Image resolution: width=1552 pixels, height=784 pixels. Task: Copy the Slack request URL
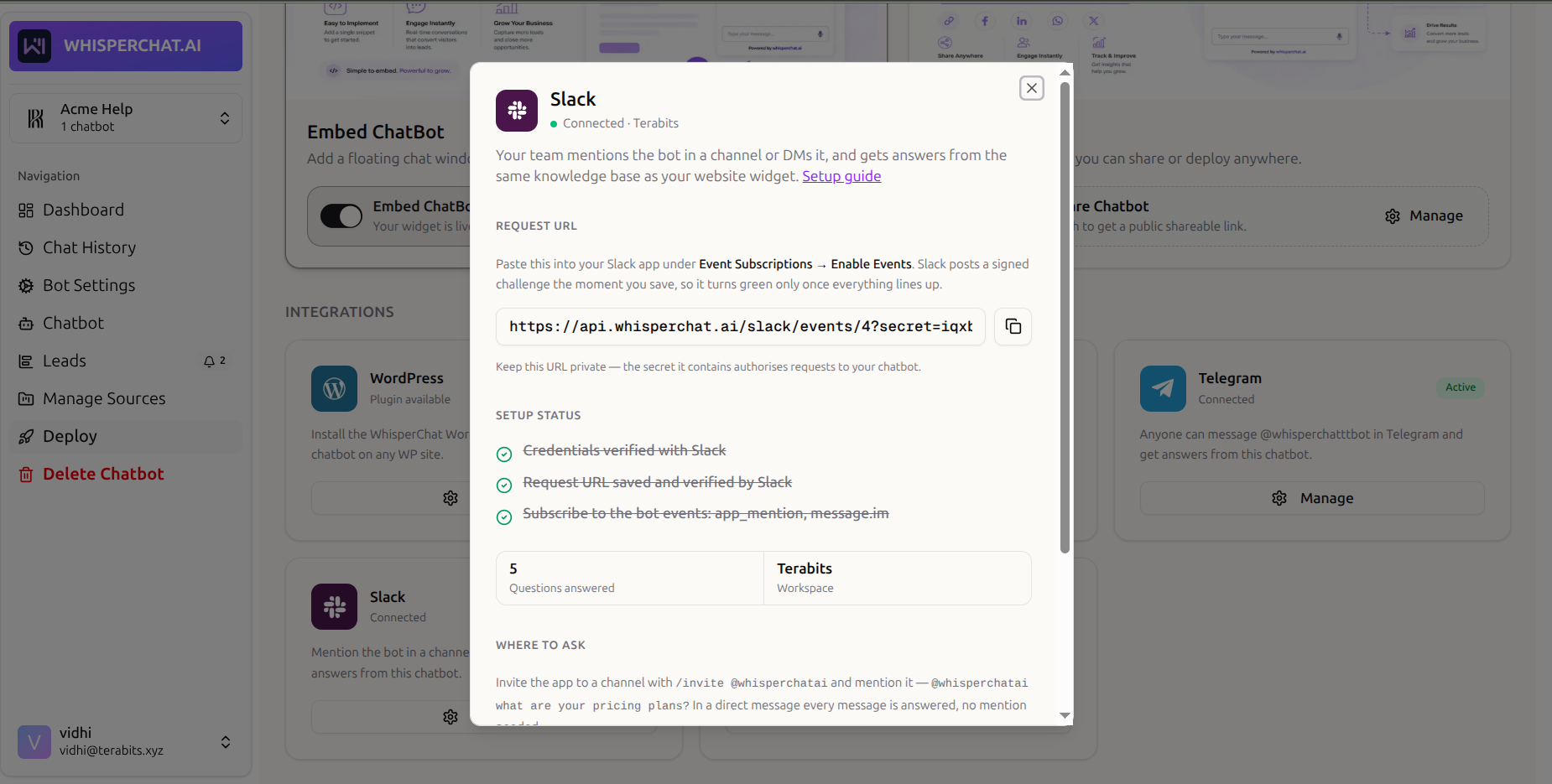[x=1013, y=326]
